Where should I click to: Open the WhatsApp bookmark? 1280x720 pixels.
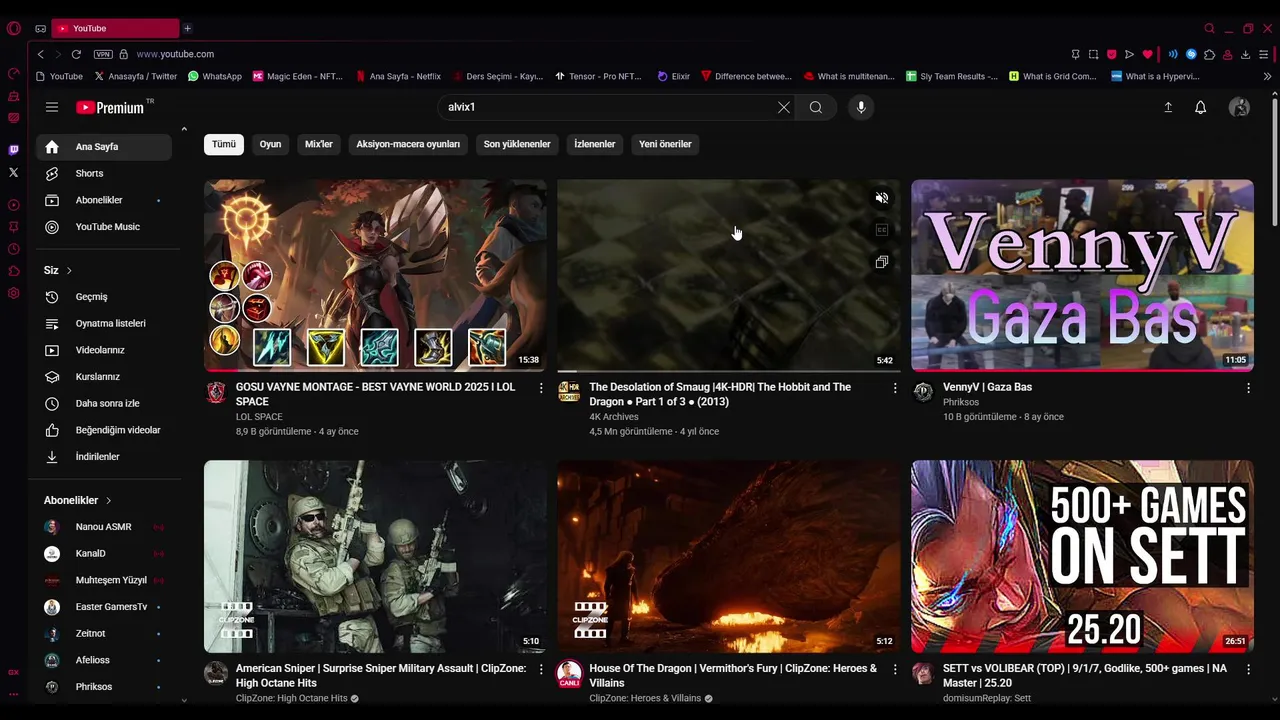[214, 76]
